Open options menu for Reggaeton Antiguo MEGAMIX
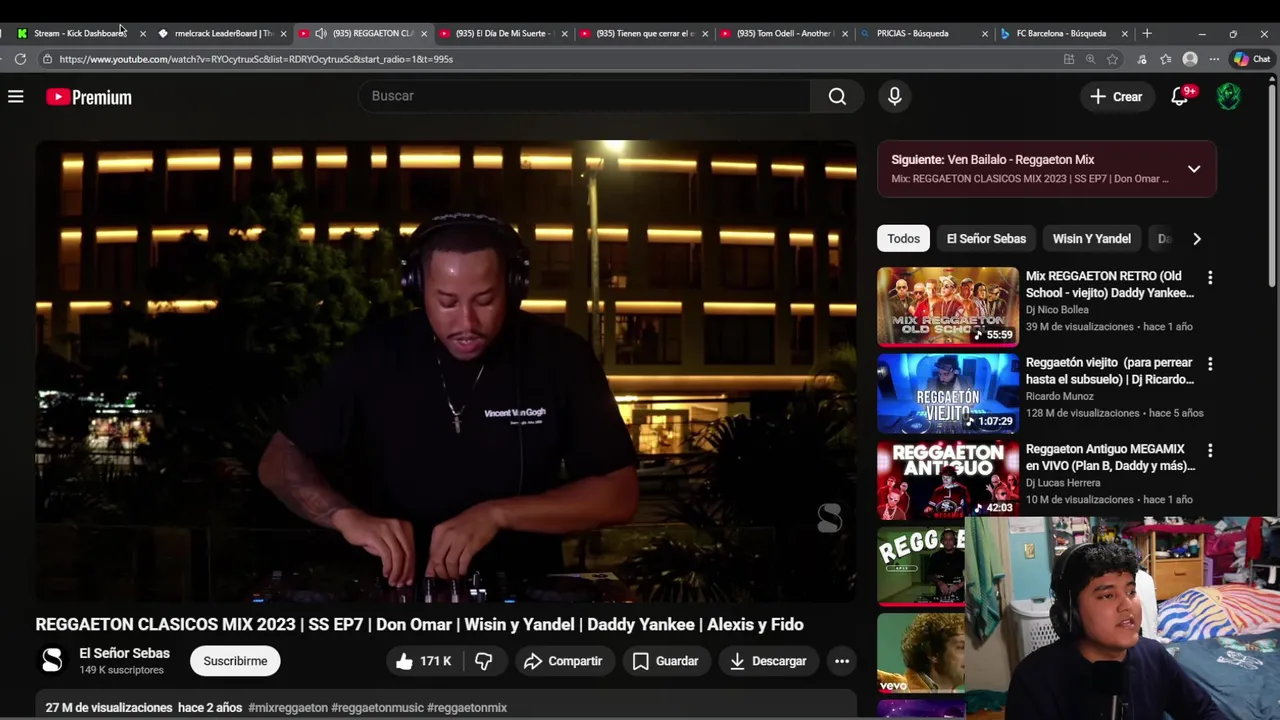 1210,451
